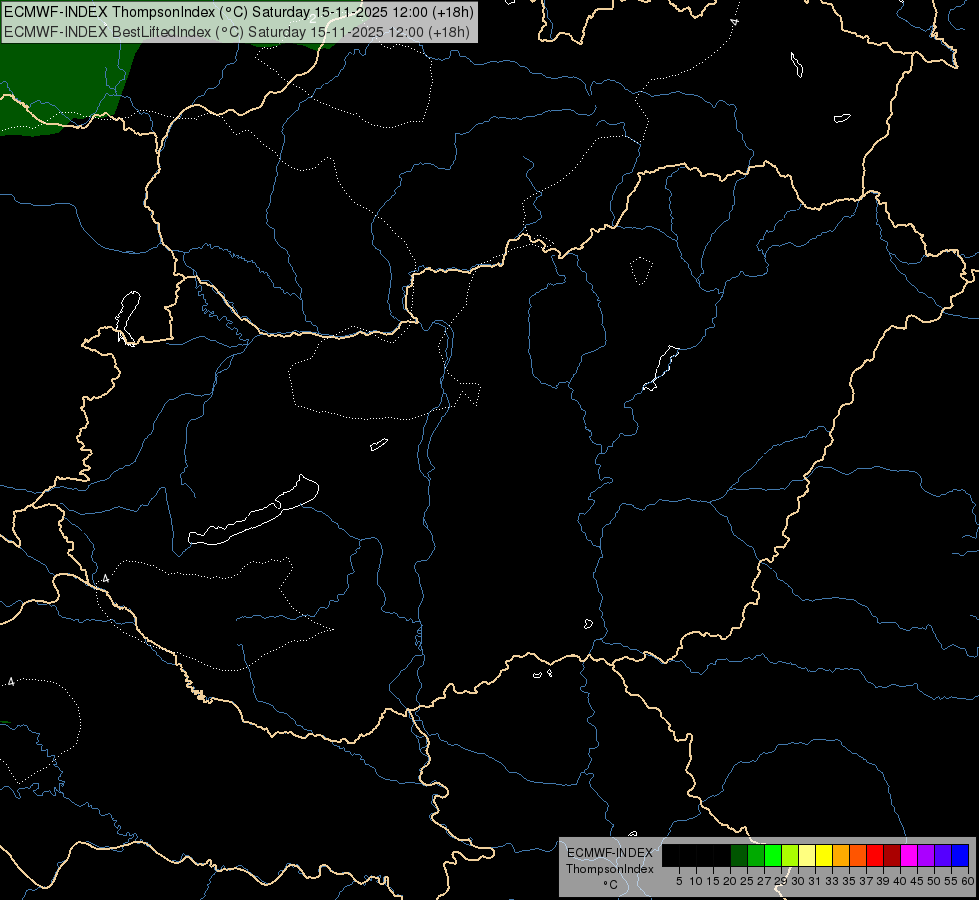
Task: Click the legend tick label 5
Action: tap(679, 881)
